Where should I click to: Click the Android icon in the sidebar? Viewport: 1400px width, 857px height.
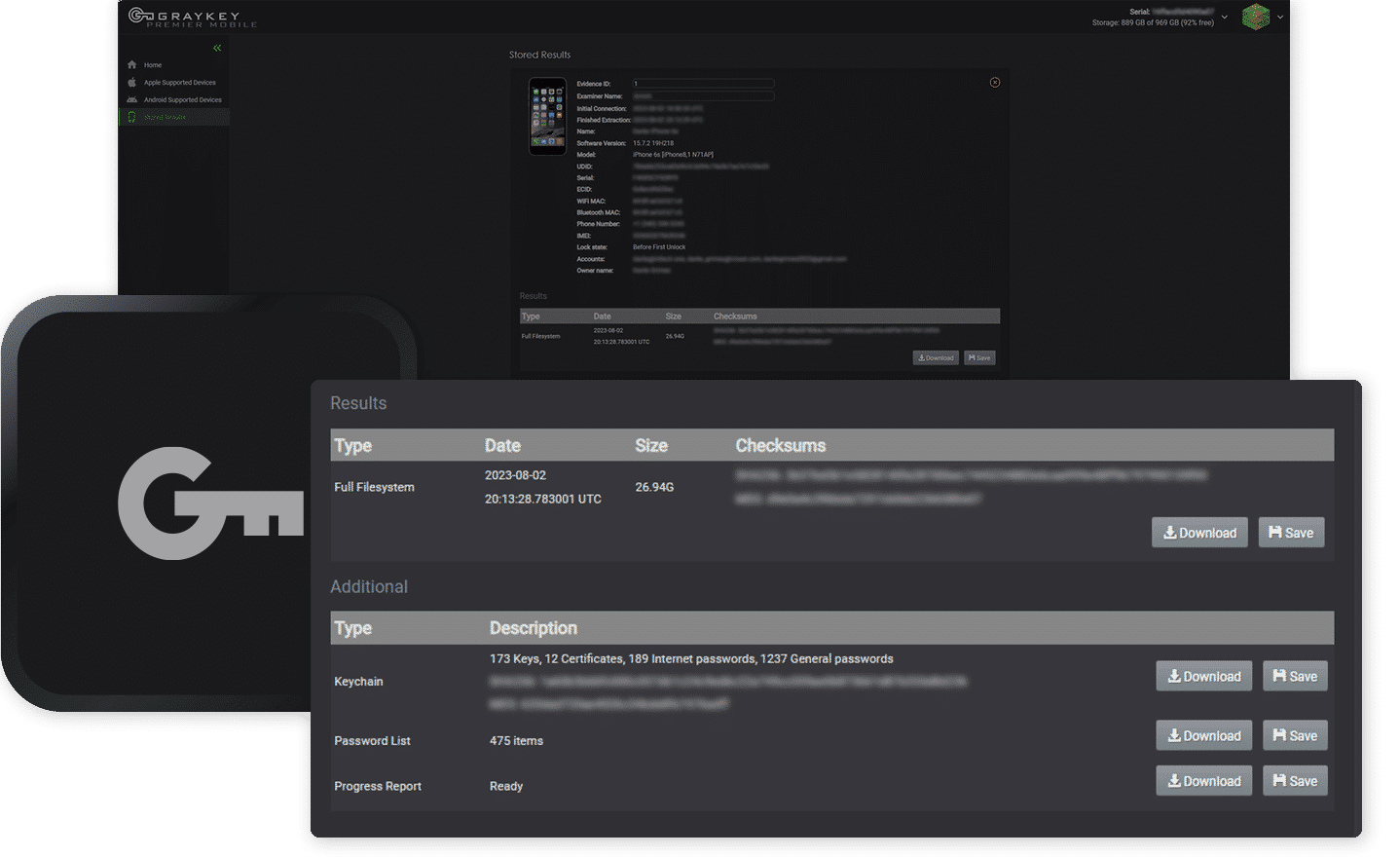click(x=132, y=99)
